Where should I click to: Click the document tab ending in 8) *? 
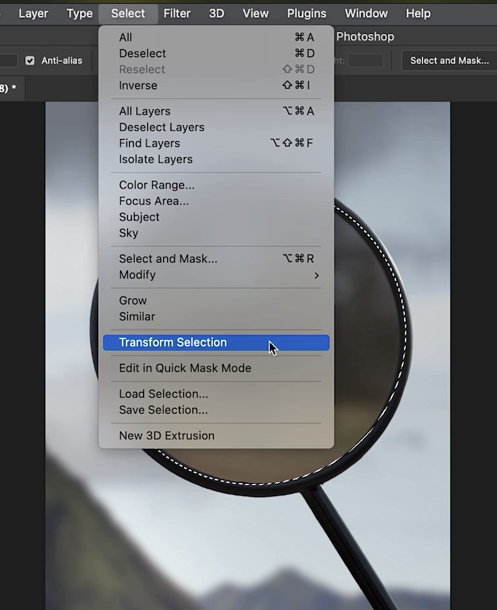point(11,88)
